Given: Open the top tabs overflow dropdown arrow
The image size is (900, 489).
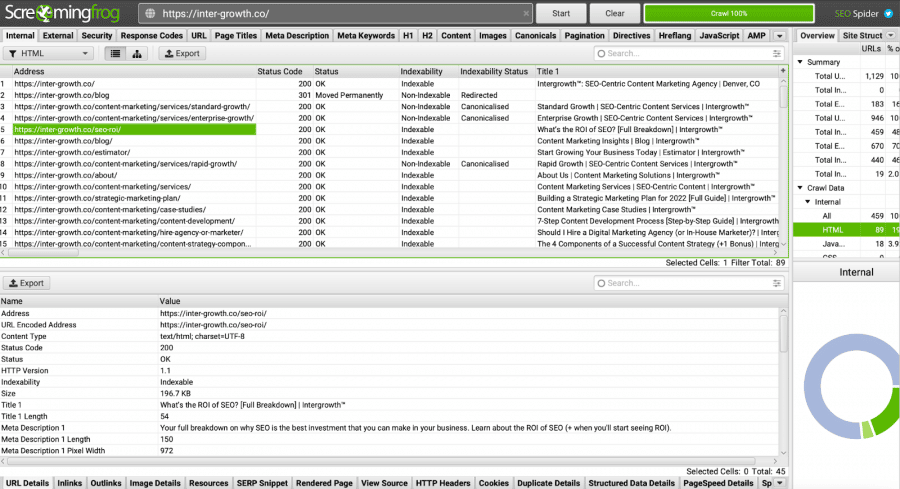Looking at the screenshot, I should click(x=779, y=36).
